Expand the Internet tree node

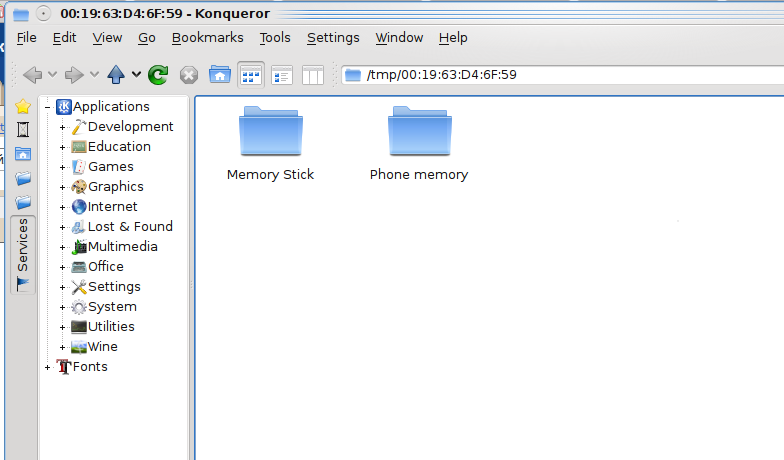pyautogui.click(x=62, y=207)
